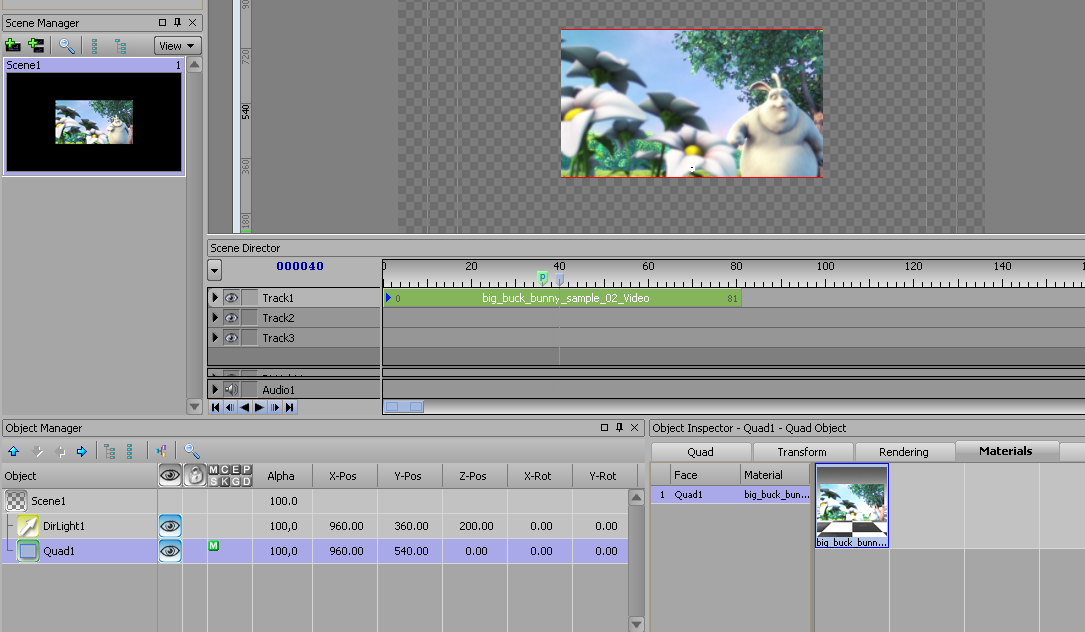1085x632 pixels.
Task: Toggle visibility of the Quad1 object
Action: (170, 551)
